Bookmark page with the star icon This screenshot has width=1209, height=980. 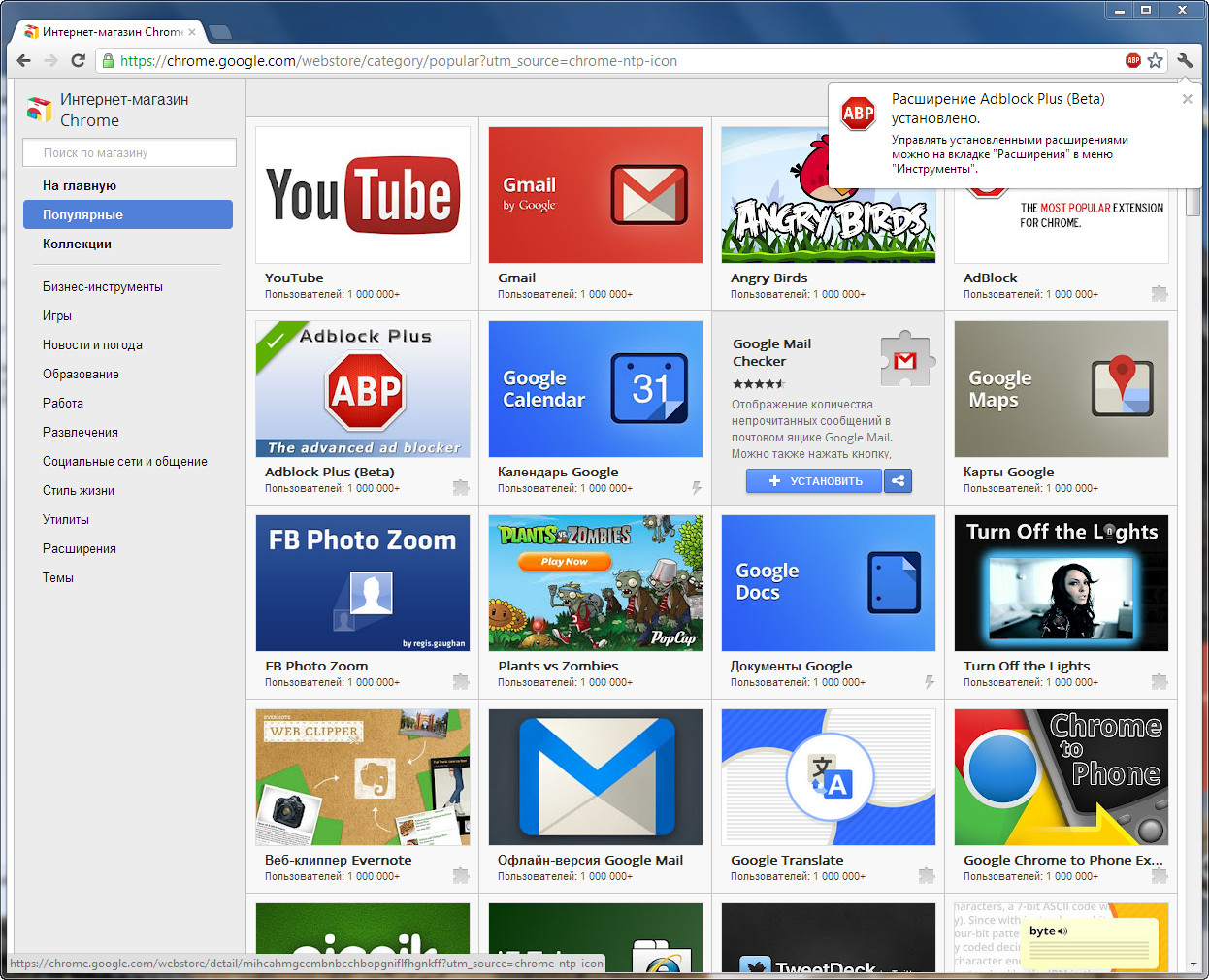[x=1155, y=60]
